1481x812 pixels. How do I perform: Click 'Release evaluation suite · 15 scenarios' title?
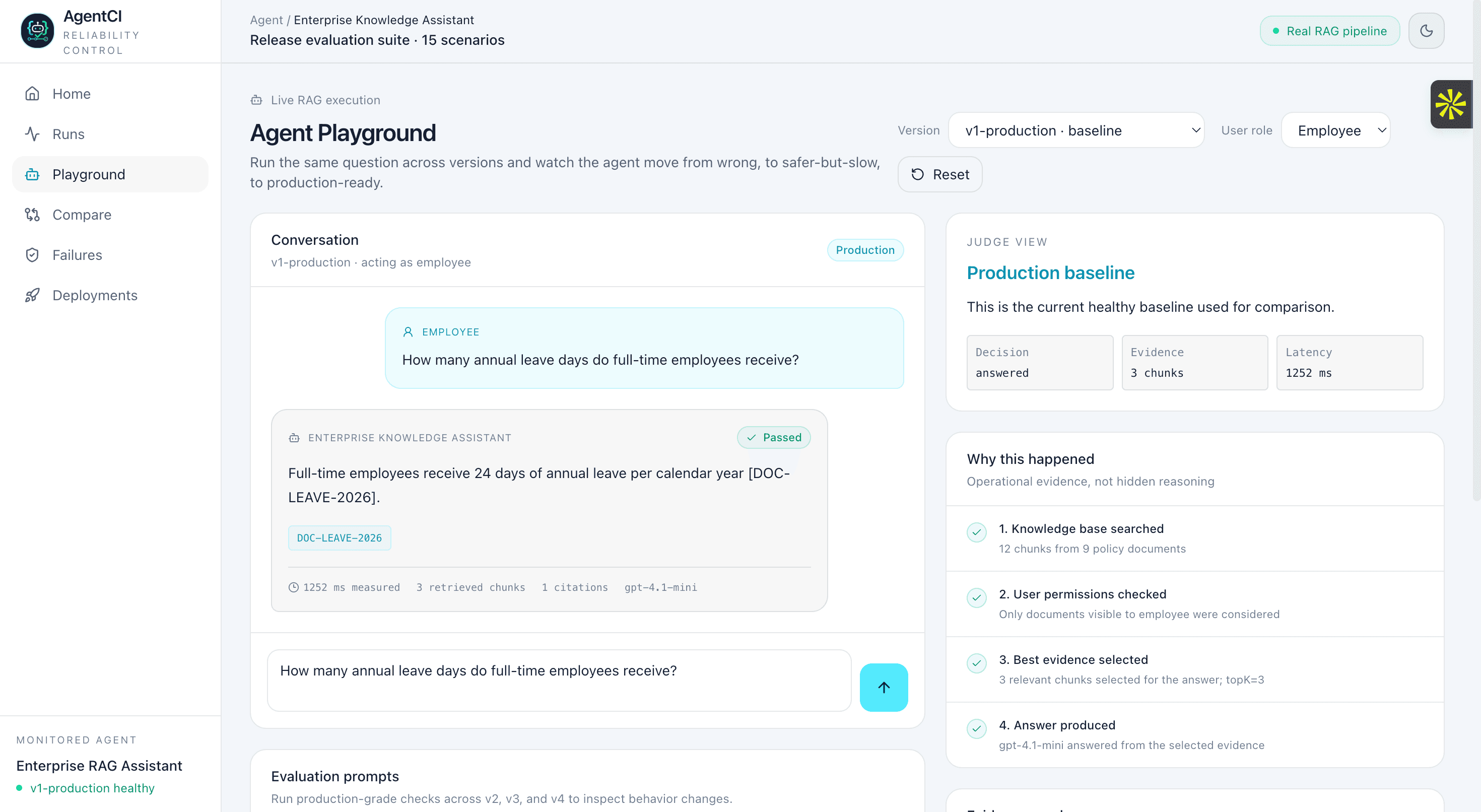click(377, 40)
